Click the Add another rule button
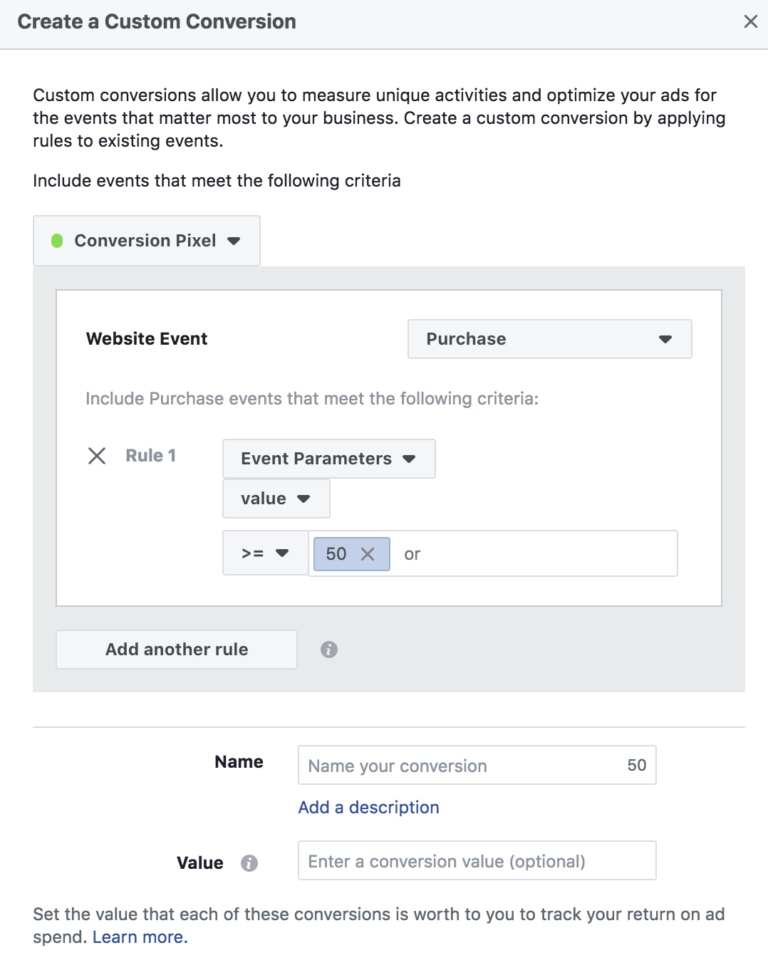The image size is (768, 980). (177, 649)
